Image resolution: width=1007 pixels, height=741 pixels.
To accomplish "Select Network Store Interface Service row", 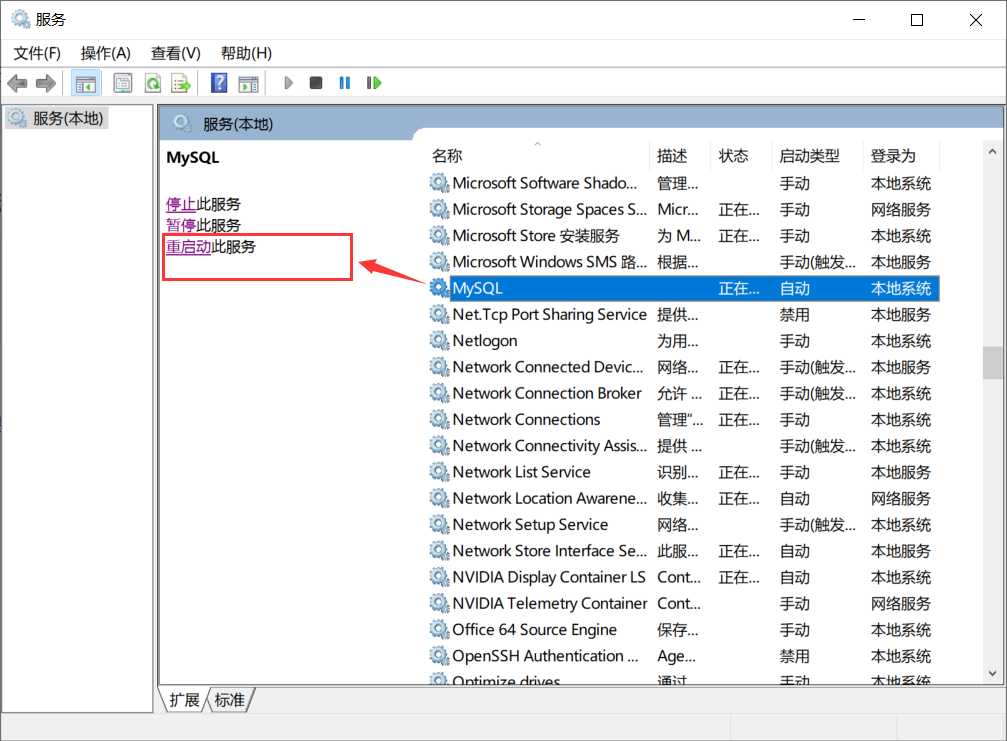I will pyautogui.click(x=683, y=552).
